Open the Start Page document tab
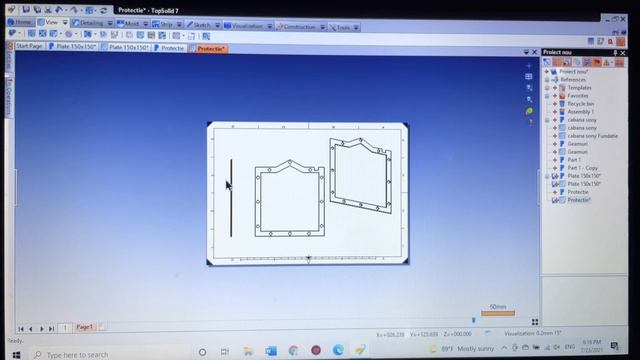640x360 pixels. click(x=29, y=46)
